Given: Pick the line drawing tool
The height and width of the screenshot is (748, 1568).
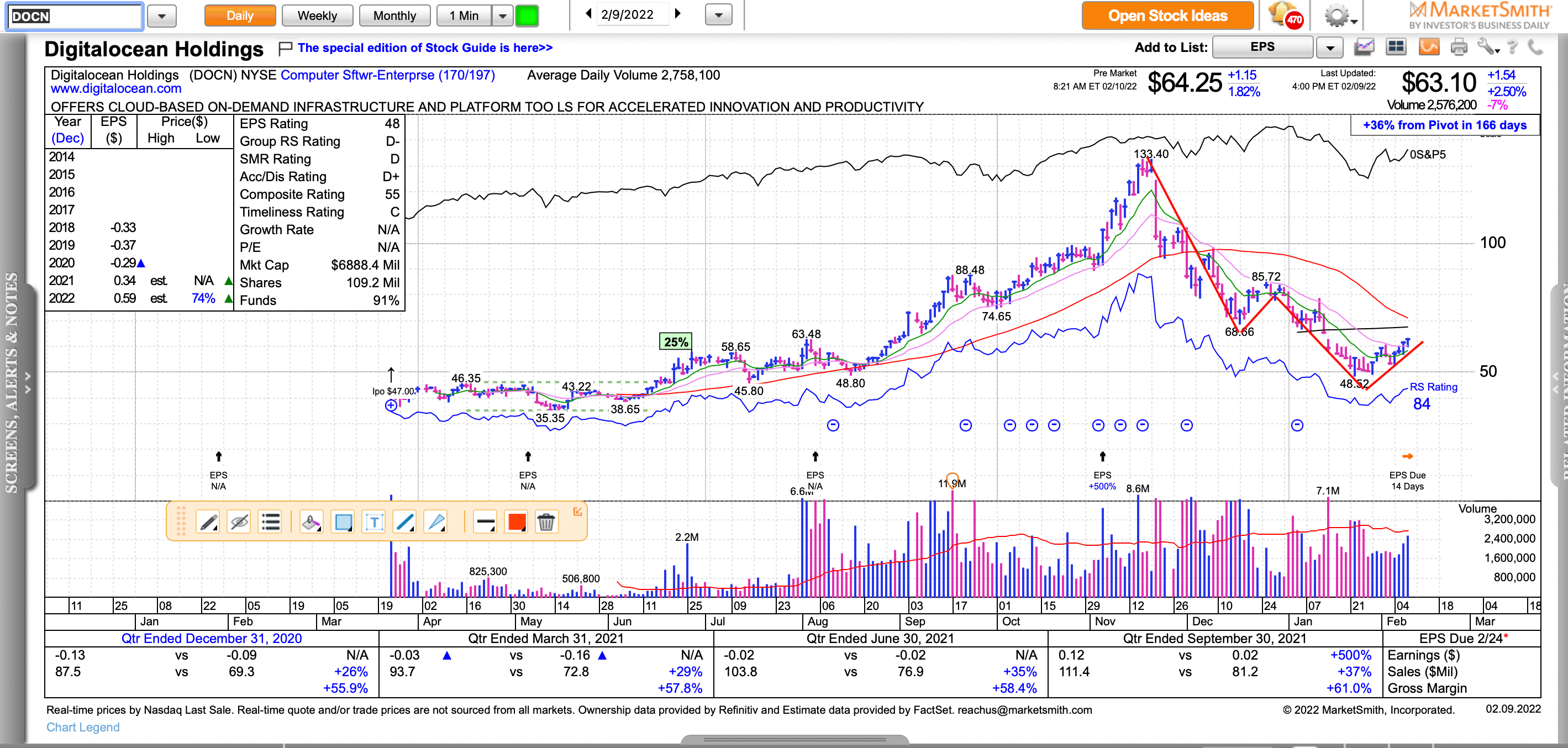Looking at the screenshot, I should point(405,522).
